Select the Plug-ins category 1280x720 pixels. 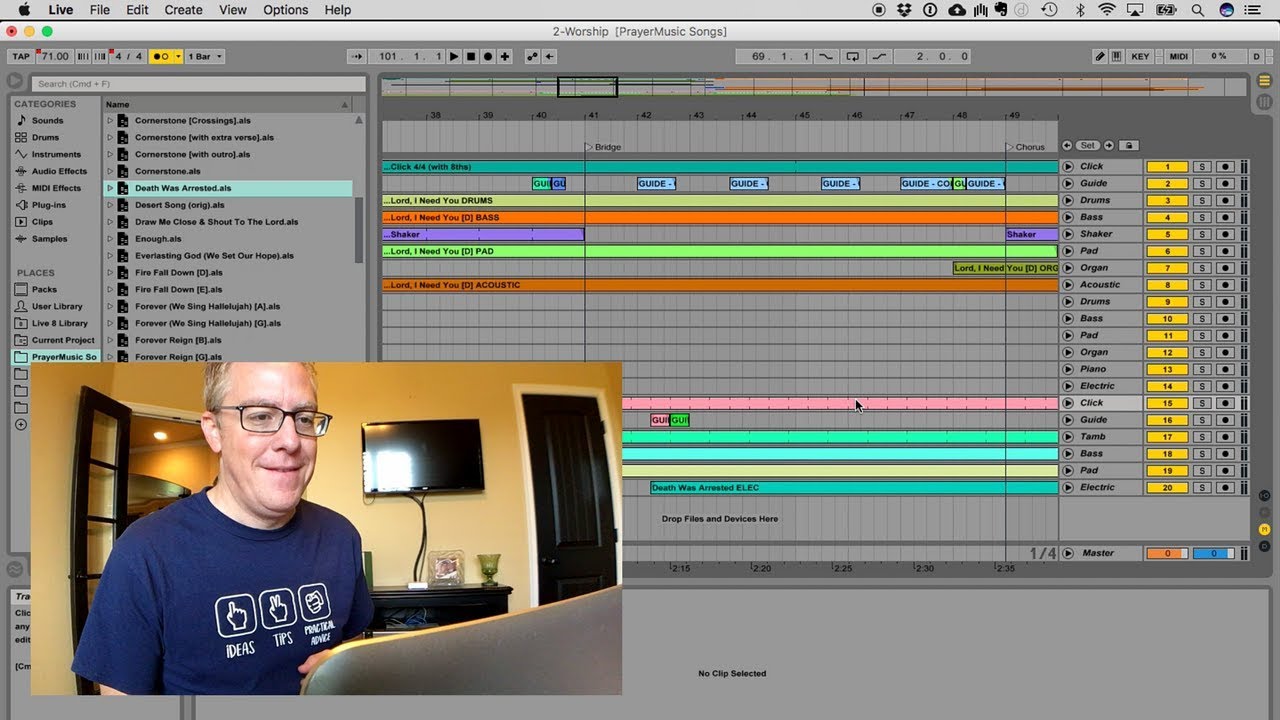(x=48, y=205)
